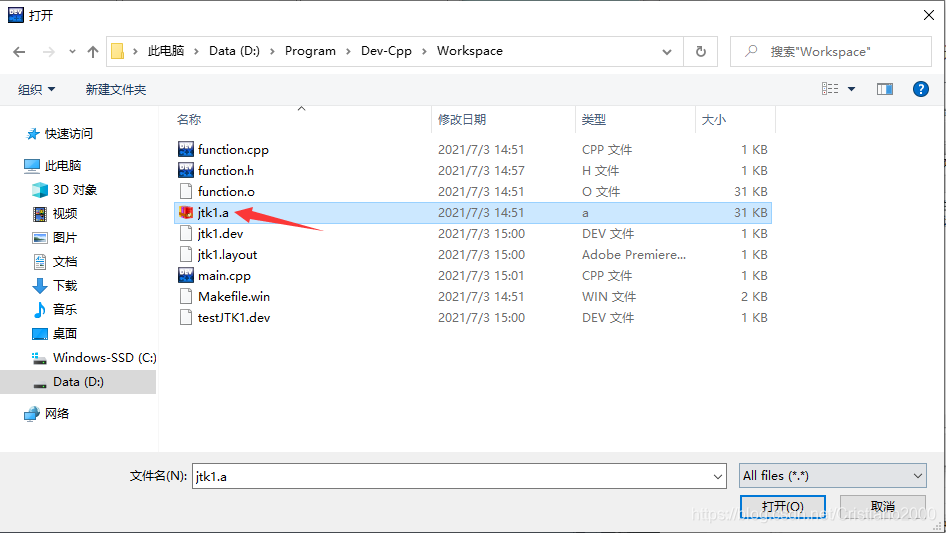Refresh the Workspace folder view

700,52
